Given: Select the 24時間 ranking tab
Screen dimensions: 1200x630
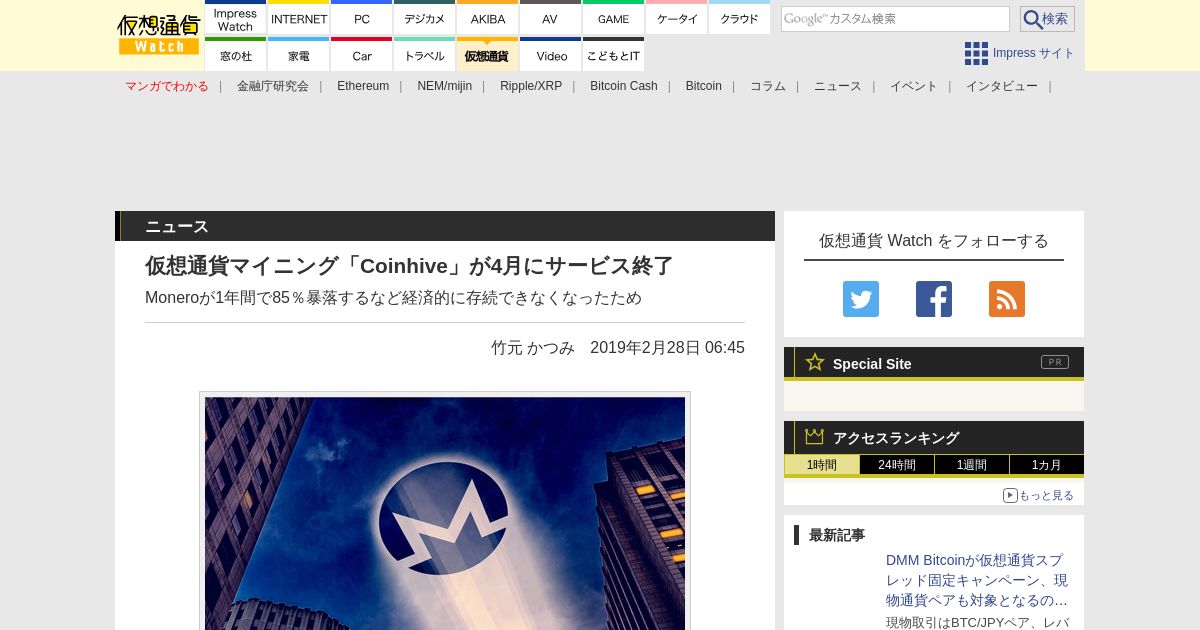Looking at the screenshot, I should (x=897, y=465).
